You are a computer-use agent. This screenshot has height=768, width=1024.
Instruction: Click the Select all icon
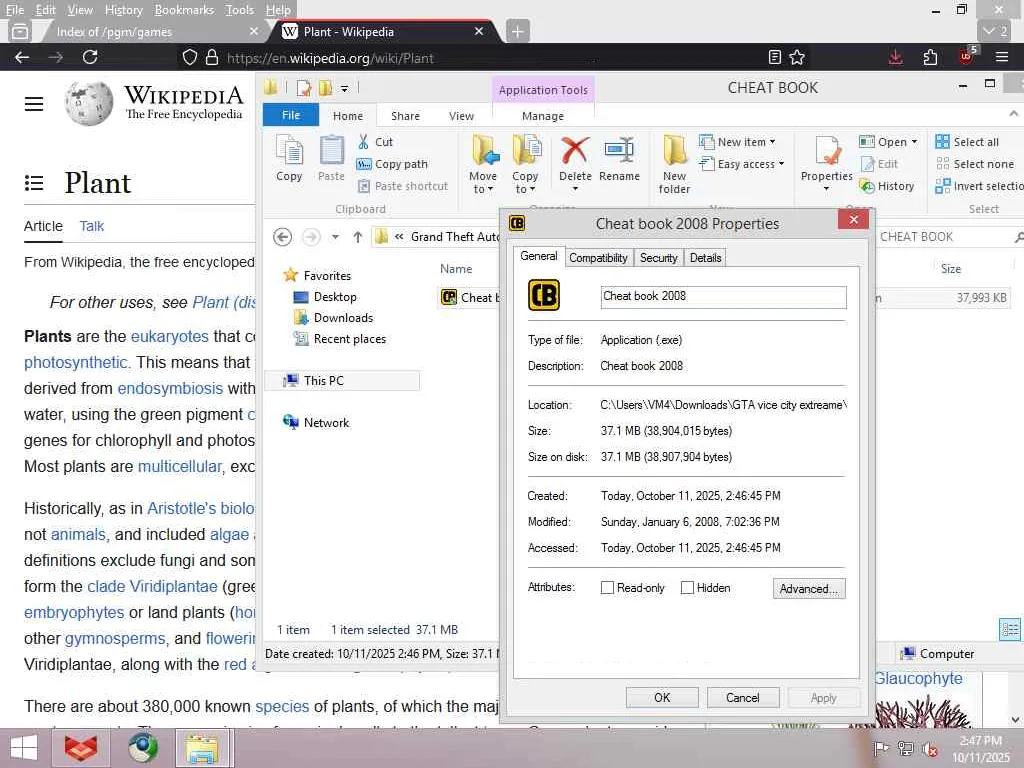tap(942, 142)
